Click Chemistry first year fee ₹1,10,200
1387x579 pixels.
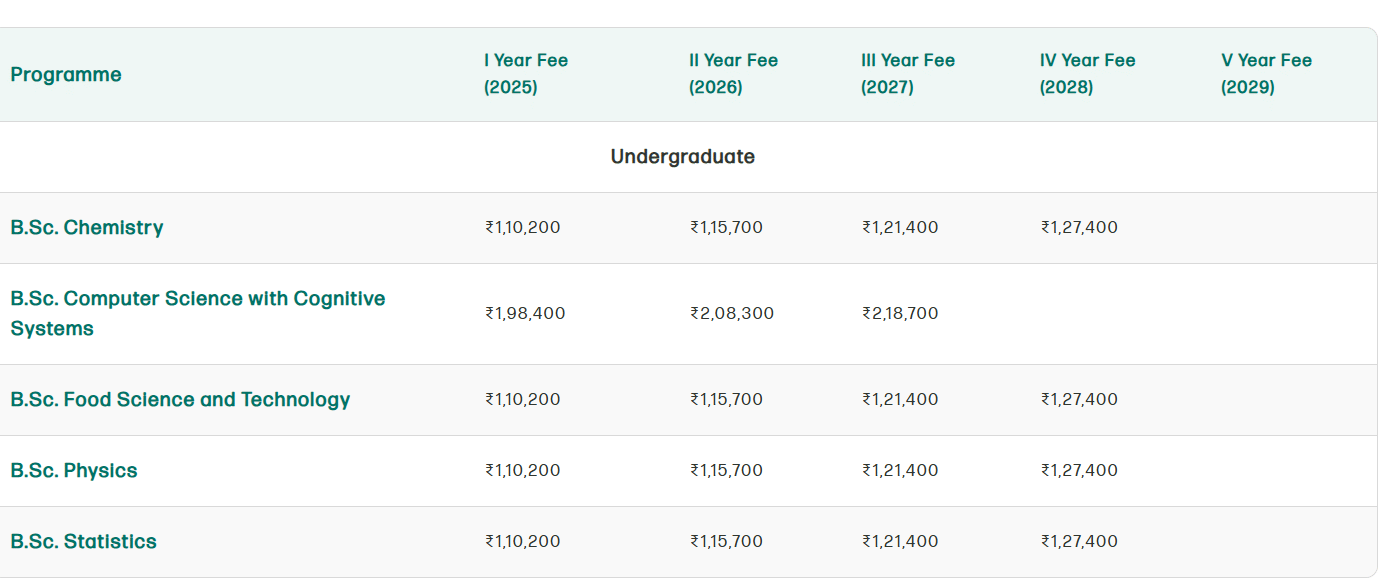[523, 228]
